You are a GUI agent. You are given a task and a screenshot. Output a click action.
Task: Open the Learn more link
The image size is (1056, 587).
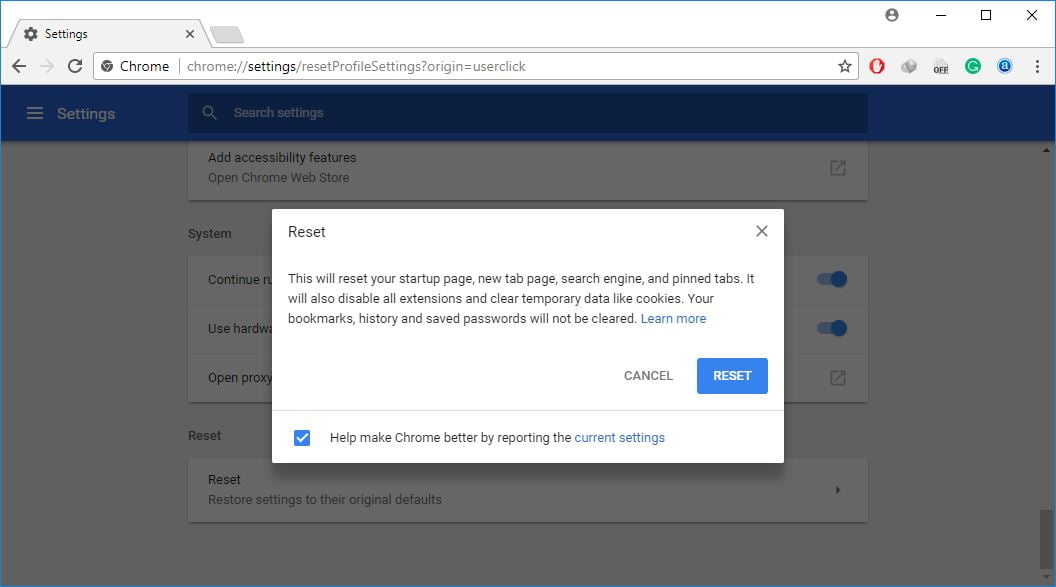click(x=673, y=318)
